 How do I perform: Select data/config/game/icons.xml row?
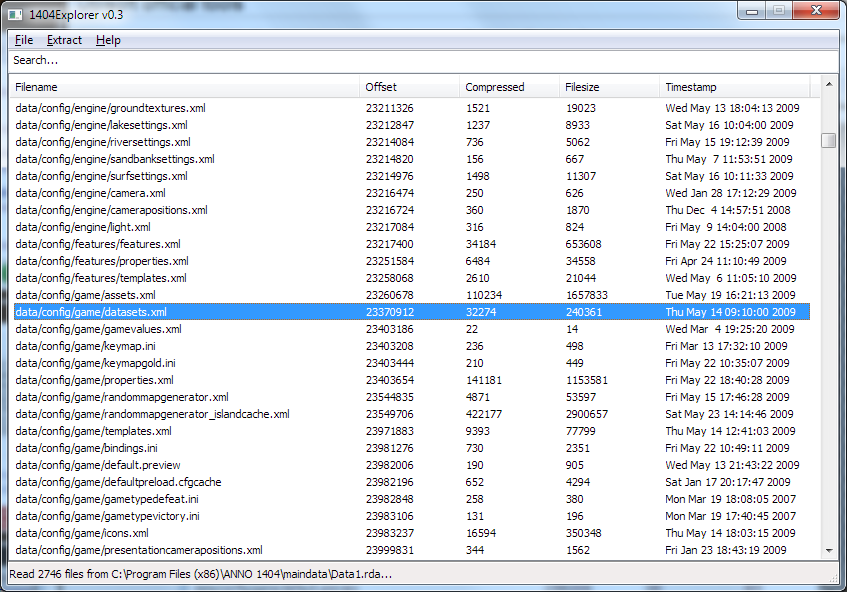[412, 534]
